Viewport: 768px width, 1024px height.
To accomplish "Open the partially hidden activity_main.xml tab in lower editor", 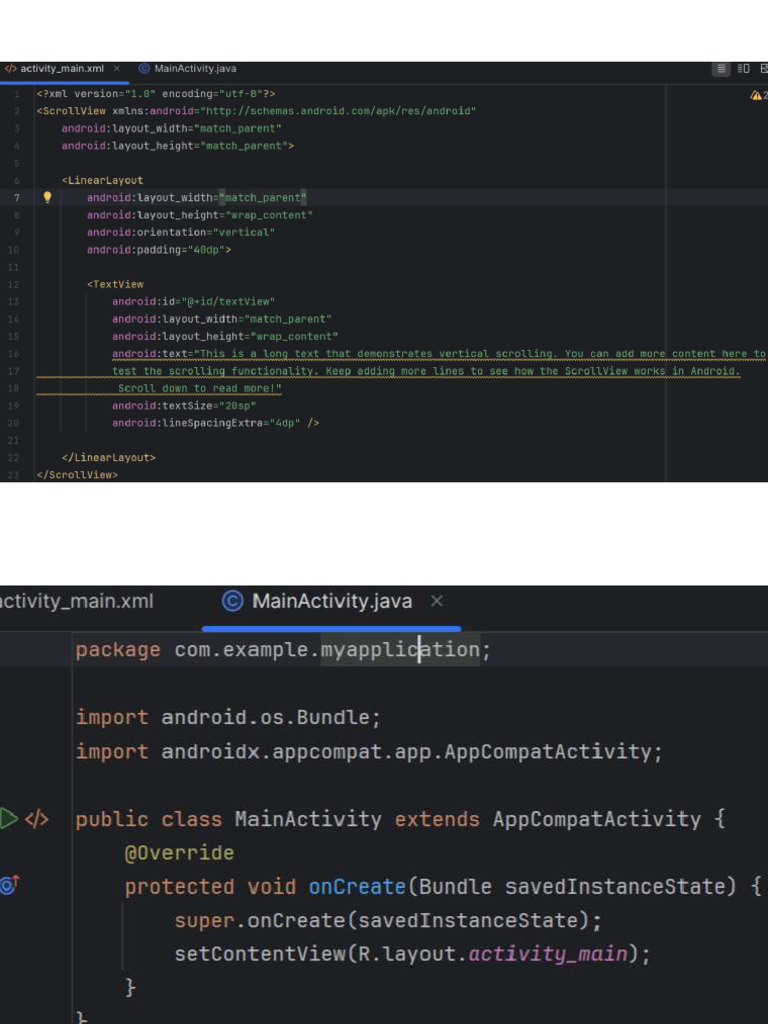I will click(76, 601).
